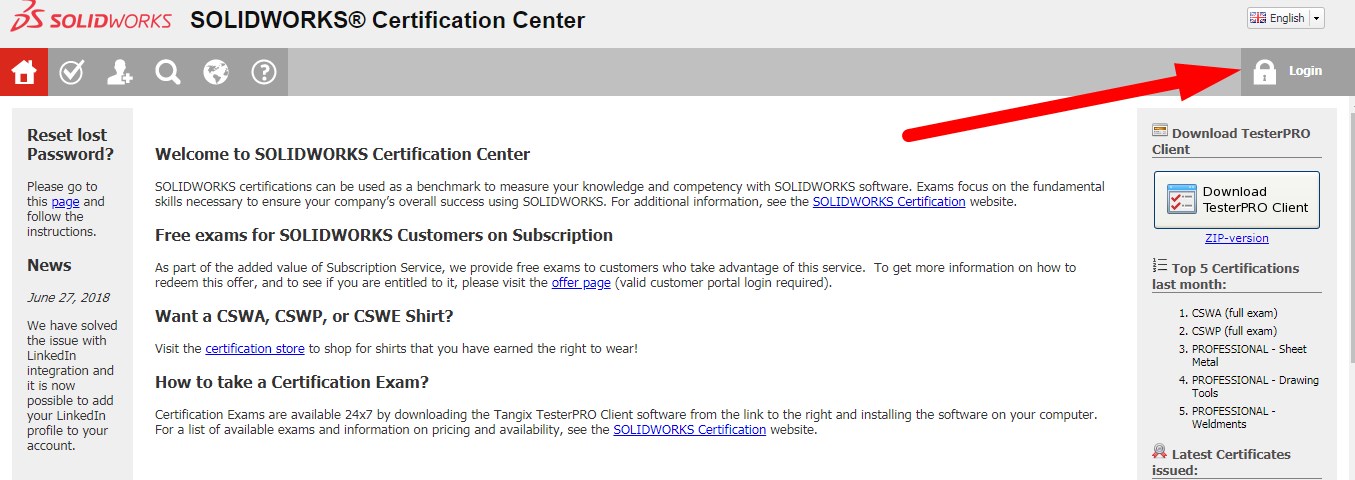Click the 'June 27, 2018' news date
Viewport: 1355px width, 480px height.
tap(68, 297)
